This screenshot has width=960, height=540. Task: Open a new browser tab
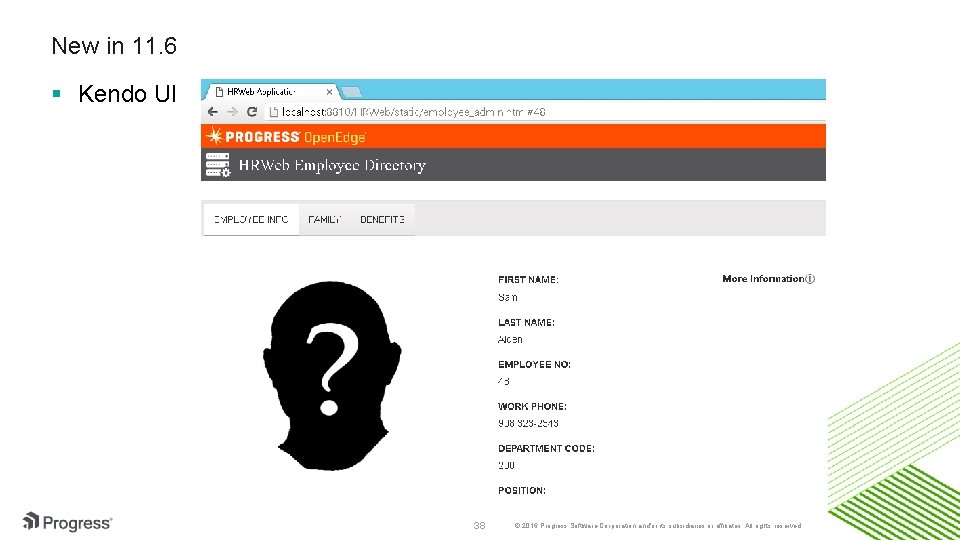tap(351, 92)
